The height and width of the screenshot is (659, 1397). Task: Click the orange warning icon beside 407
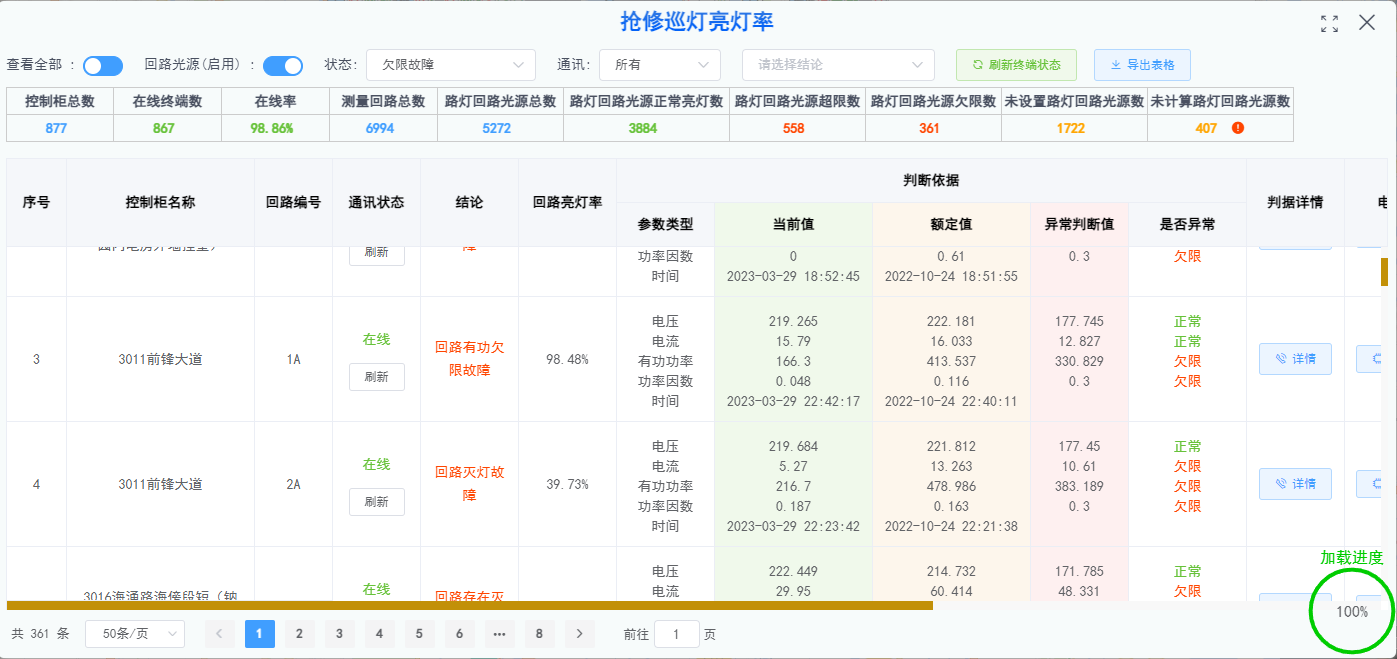pos(1238,128)
